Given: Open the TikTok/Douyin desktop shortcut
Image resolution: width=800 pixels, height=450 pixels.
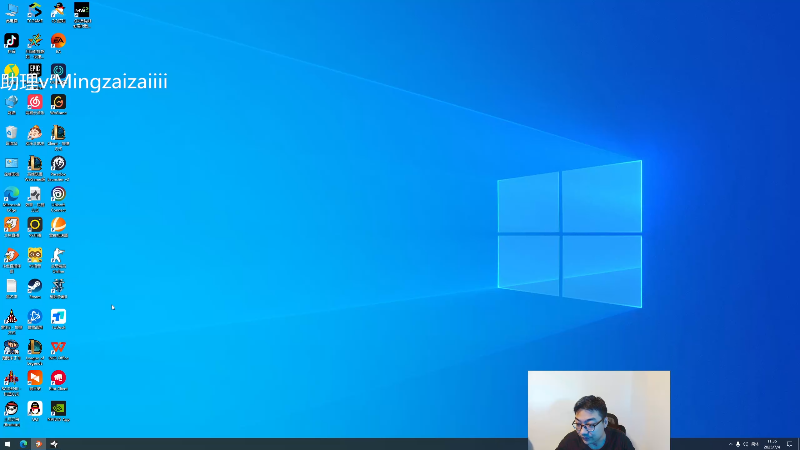Looking at the screenshot, I should (x=11, y=43).
